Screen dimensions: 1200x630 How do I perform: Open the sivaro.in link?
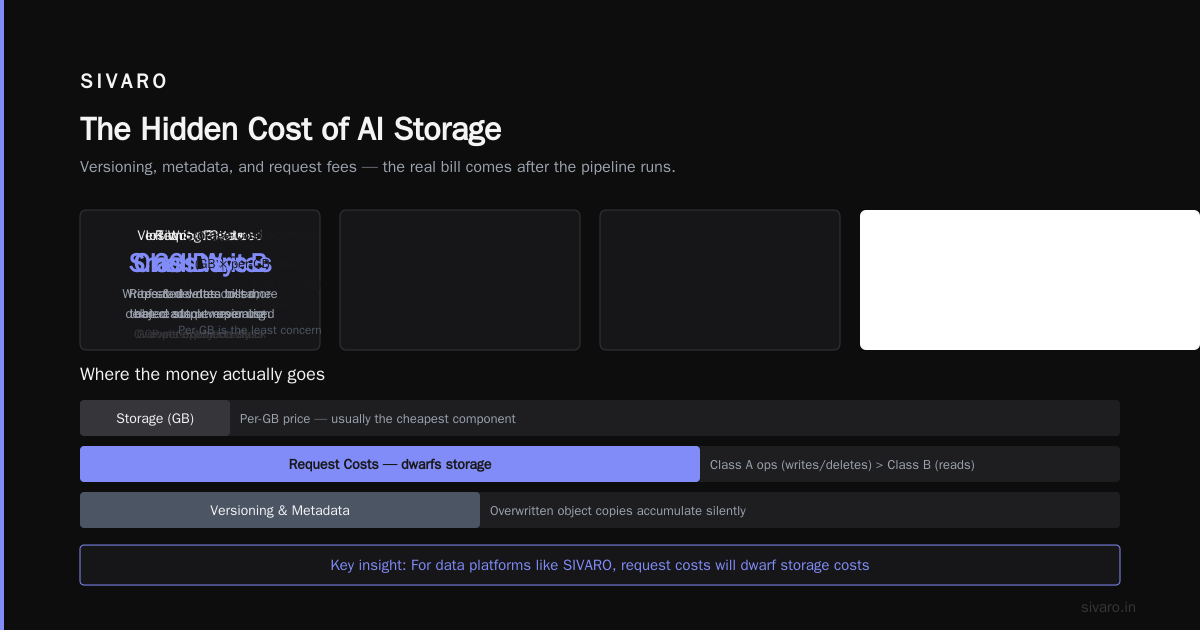(x=1108, y=607)
